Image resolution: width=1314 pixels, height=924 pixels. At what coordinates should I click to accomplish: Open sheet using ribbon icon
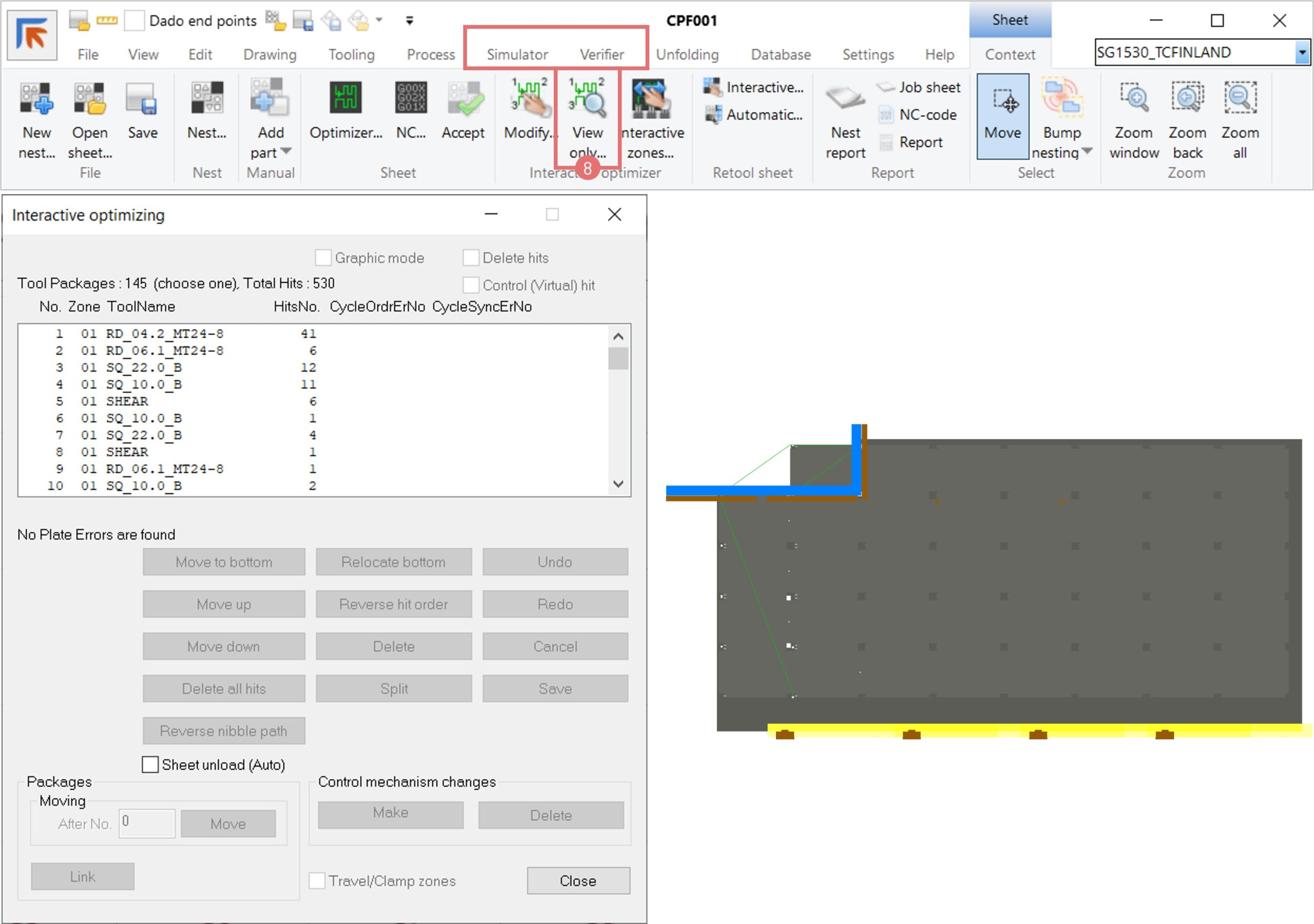90,99
